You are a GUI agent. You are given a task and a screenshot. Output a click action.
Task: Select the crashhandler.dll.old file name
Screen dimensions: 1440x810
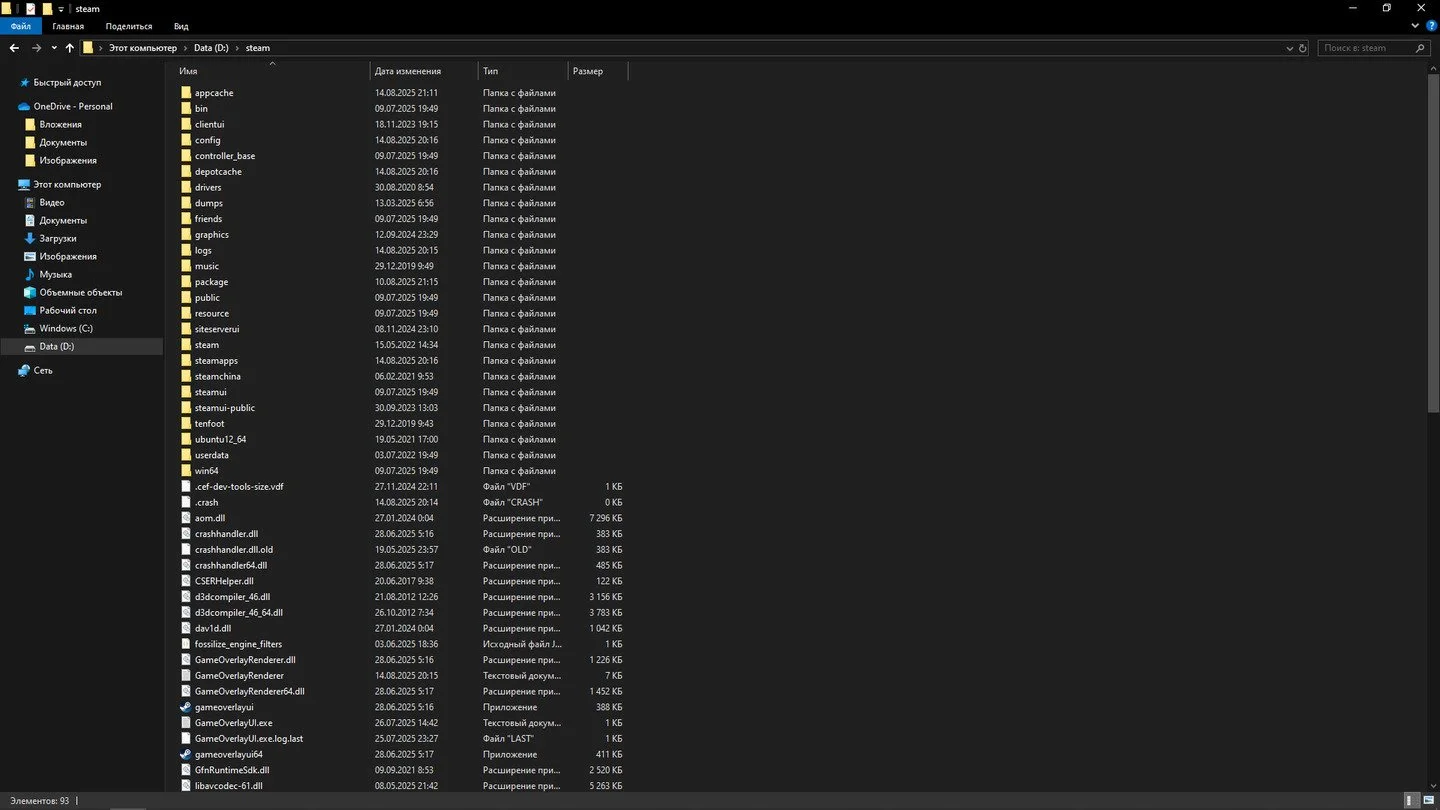tap(234, 549)
